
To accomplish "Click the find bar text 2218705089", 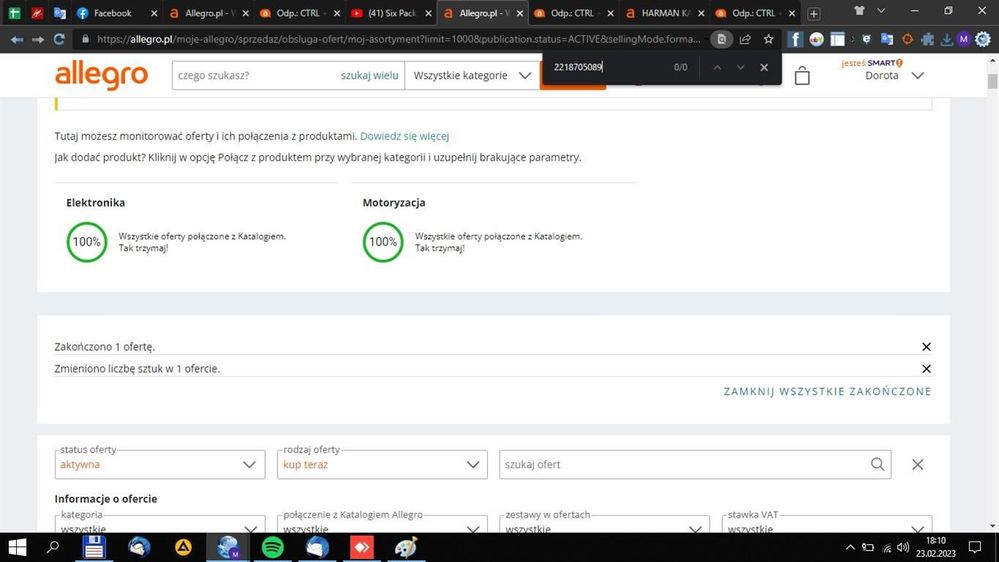I will [577, 67].
